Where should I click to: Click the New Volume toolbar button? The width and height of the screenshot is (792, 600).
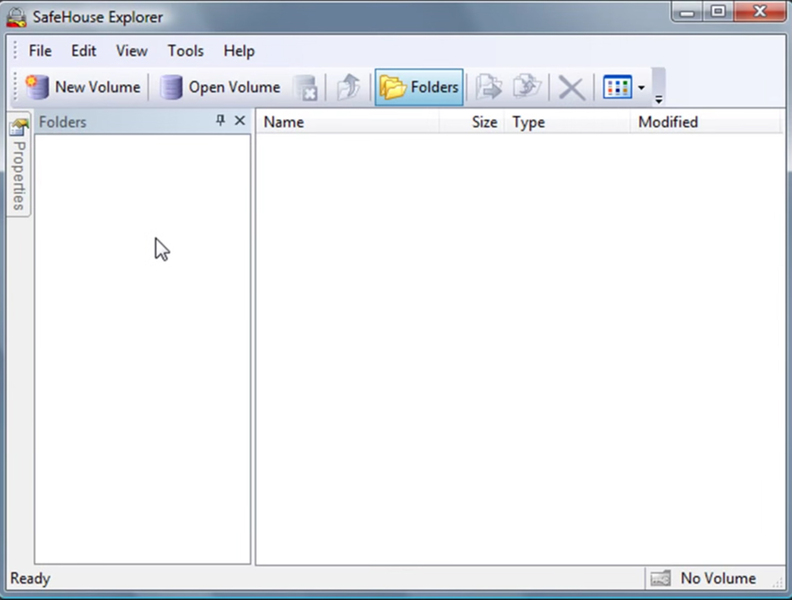(x=84, y=87)
